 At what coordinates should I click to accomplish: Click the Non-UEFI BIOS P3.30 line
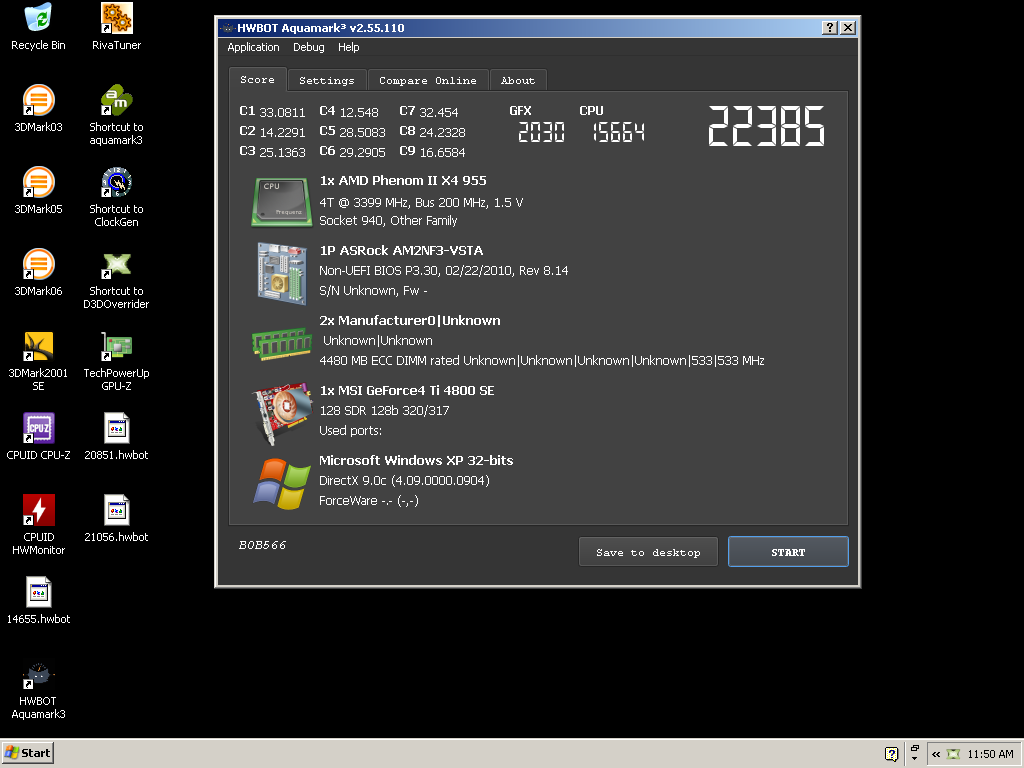pyautogui.click(x=443, y=271)
